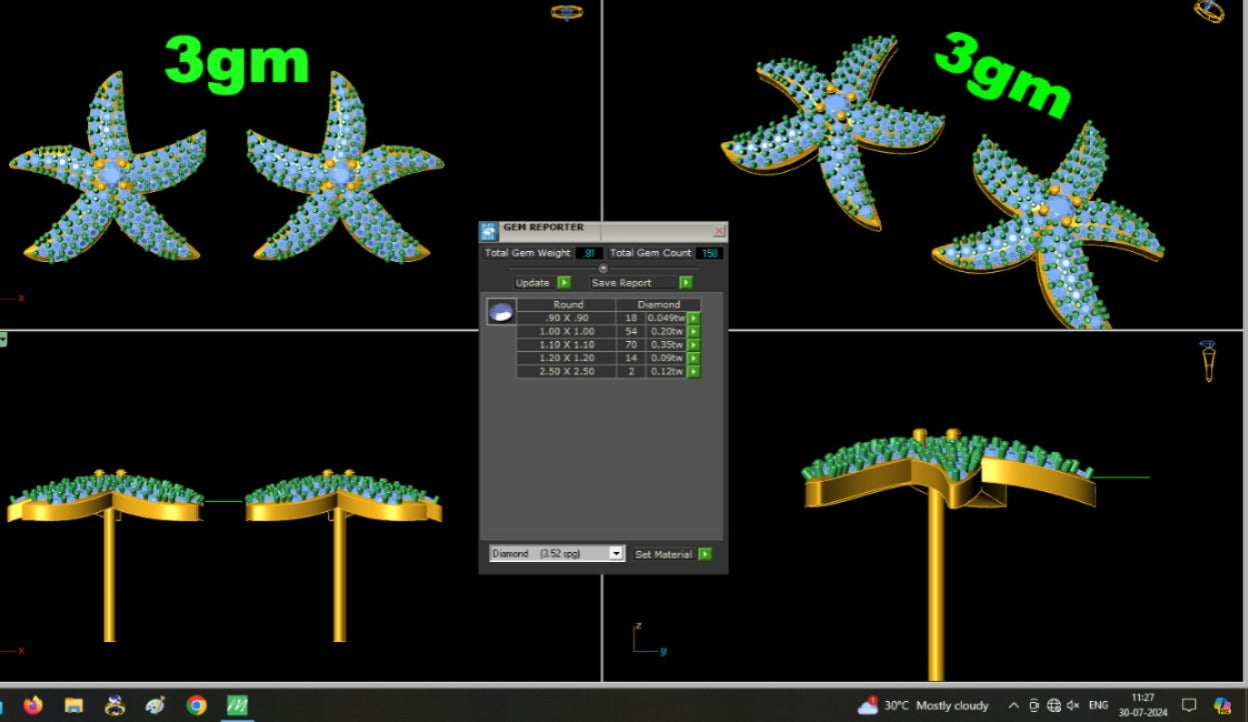The image size is (1248, 722).
Task: Click the Gem Reporter title icon
Action: (x=489, y=231)
